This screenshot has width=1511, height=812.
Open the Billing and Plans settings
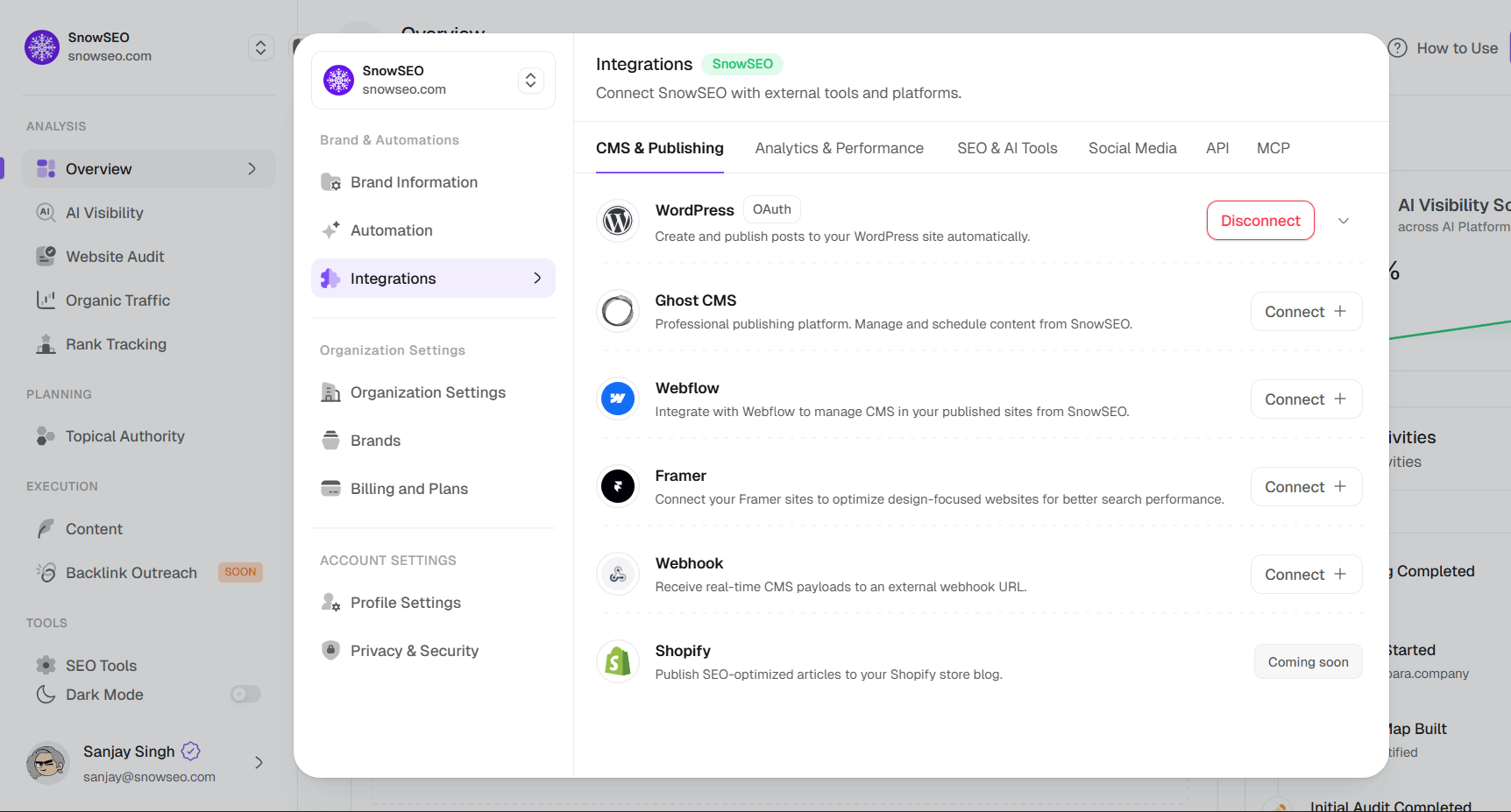[433, 489]
